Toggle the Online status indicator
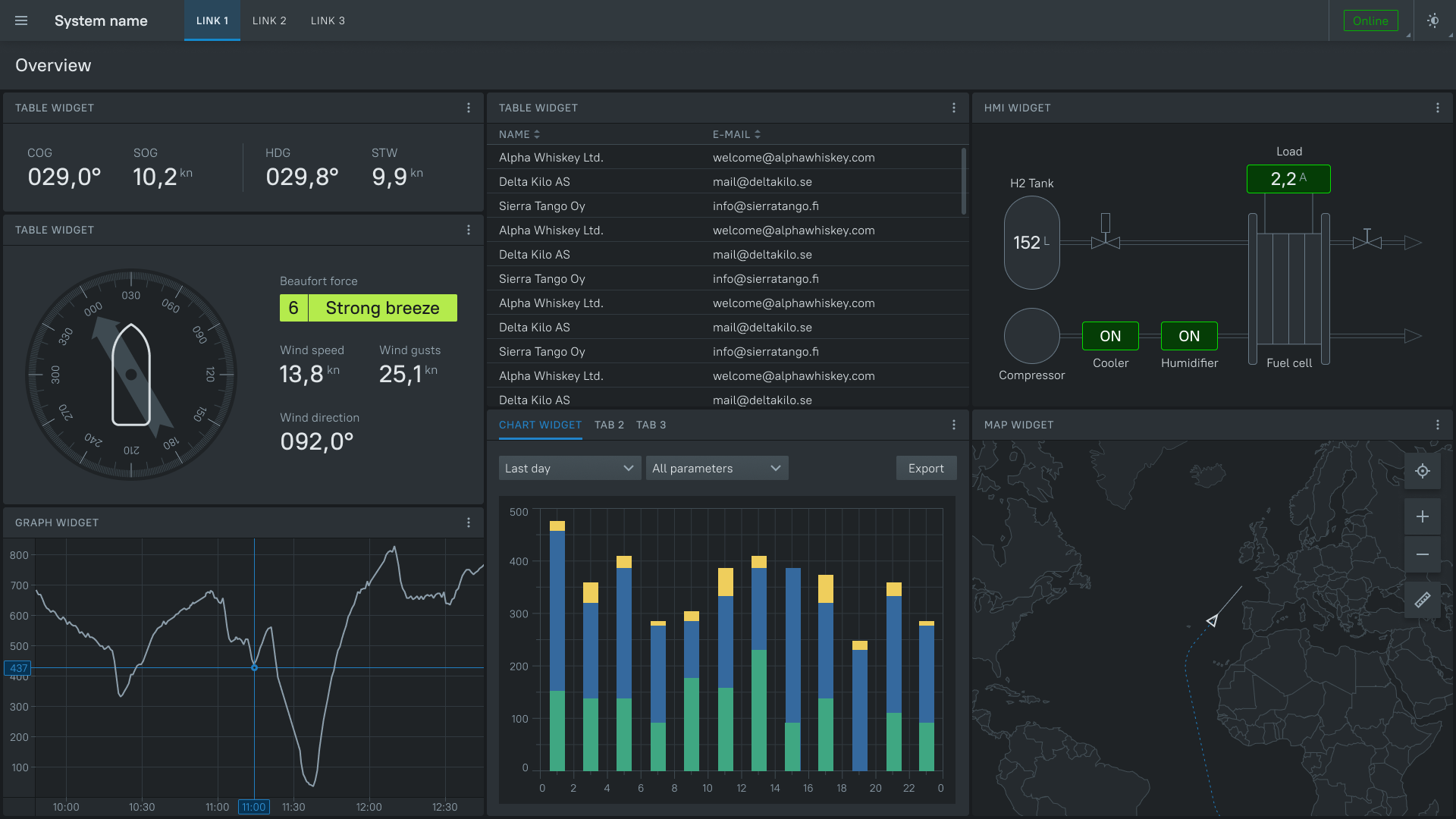Image resolution: width=1456 pixels, height=819 pixels. pyautogui.click(x=1370, y=20)
